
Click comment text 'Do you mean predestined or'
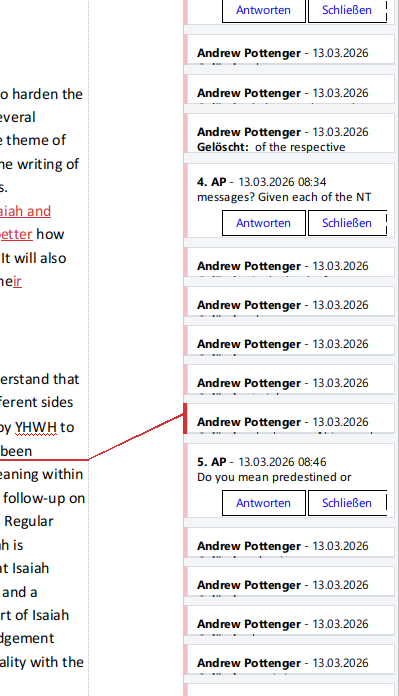pyautogui.click(x=274, y=477)
